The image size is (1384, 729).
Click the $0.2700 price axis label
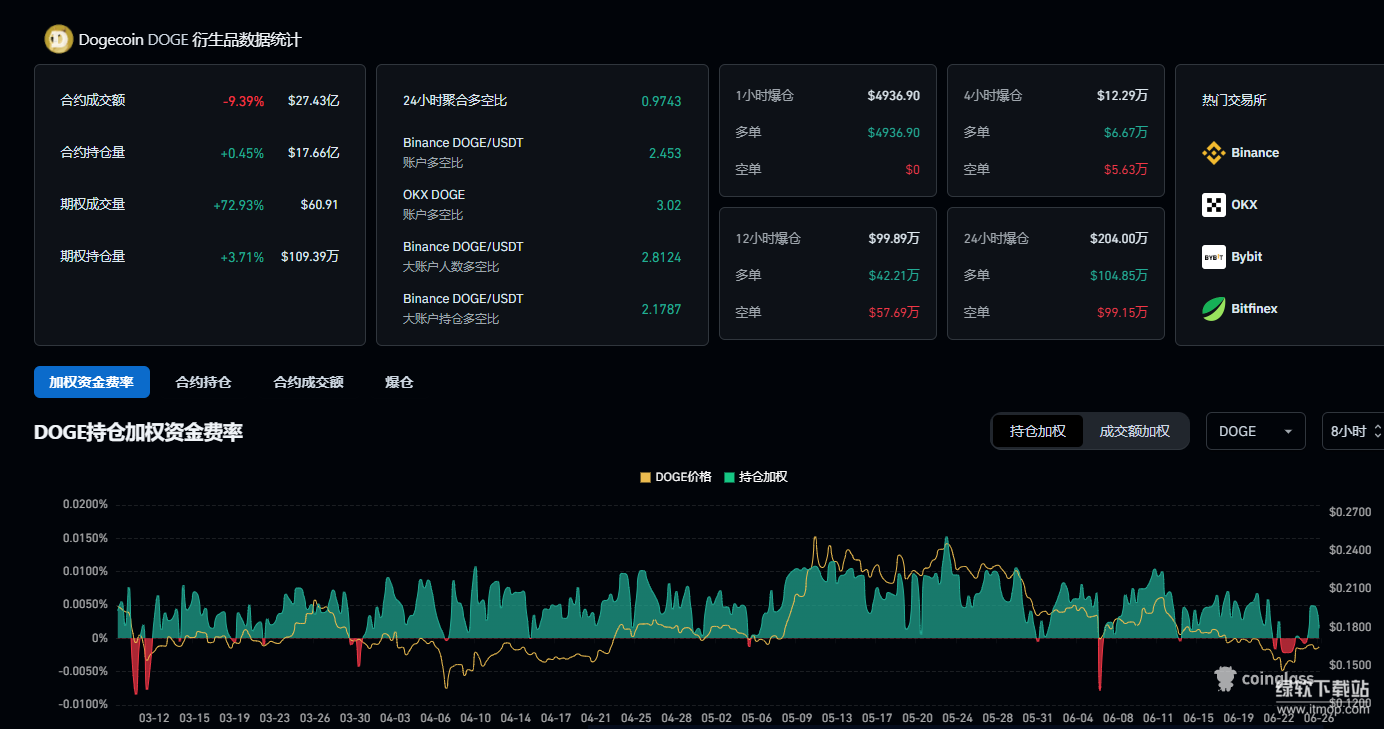[x=1350, y=512]
